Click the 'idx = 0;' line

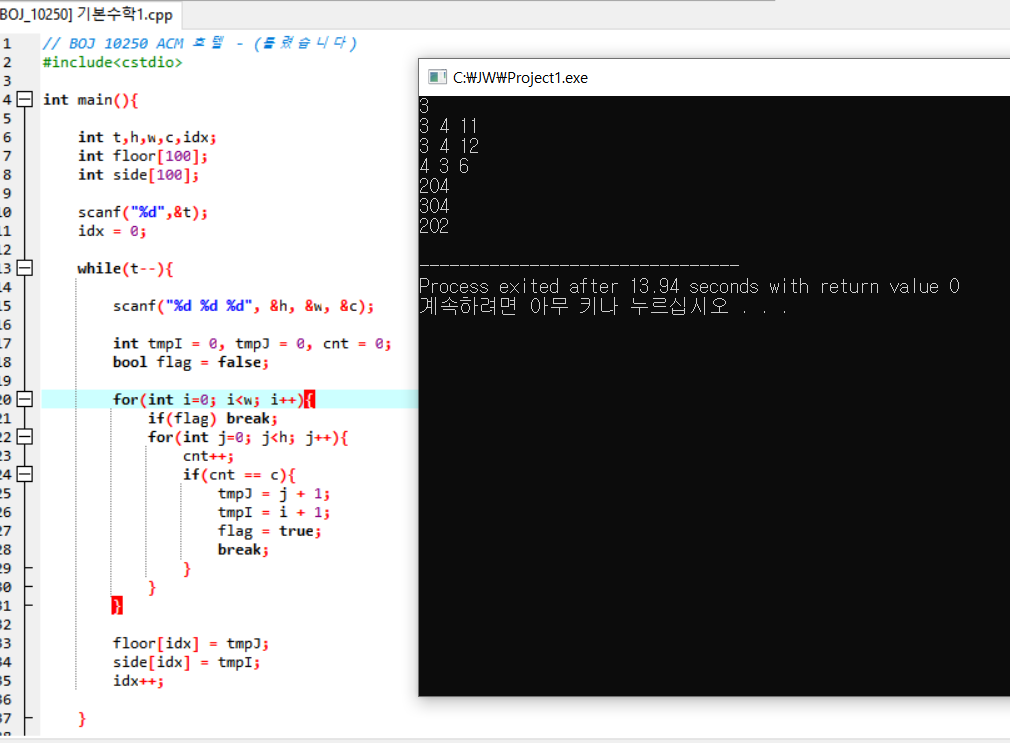pos(112,231)
